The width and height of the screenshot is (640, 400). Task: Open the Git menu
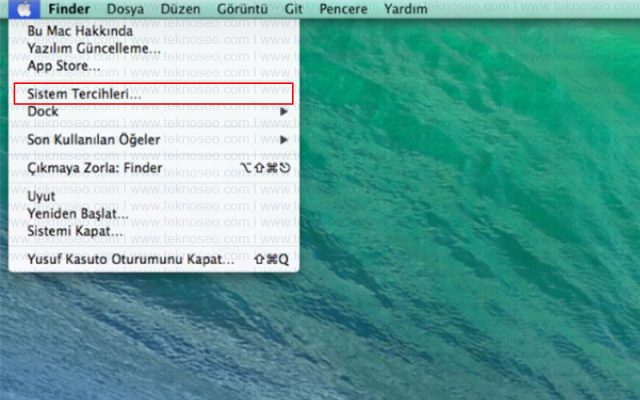[293, 9]
